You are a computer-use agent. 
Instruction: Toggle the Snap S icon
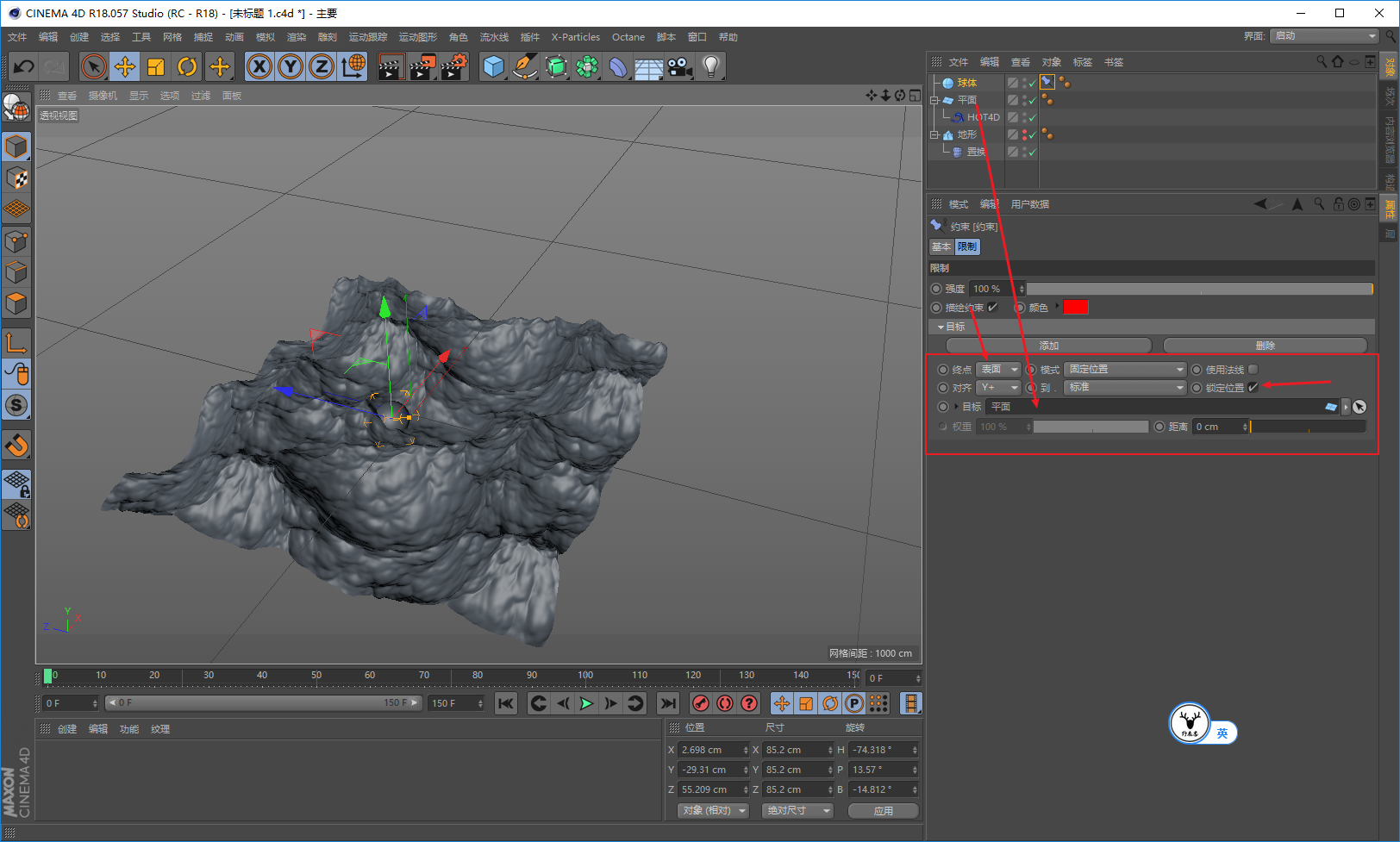[16, 405]
